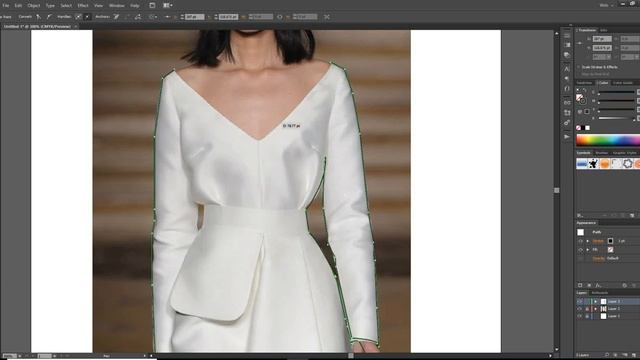Viewport: 640px width, 360px height.
Task: Toggle visibility of the top layer row
Action: click(580, 301)
